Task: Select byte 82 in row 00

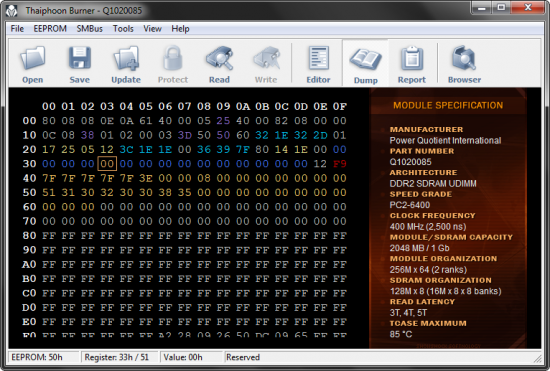Action: (x=281, y=121)
